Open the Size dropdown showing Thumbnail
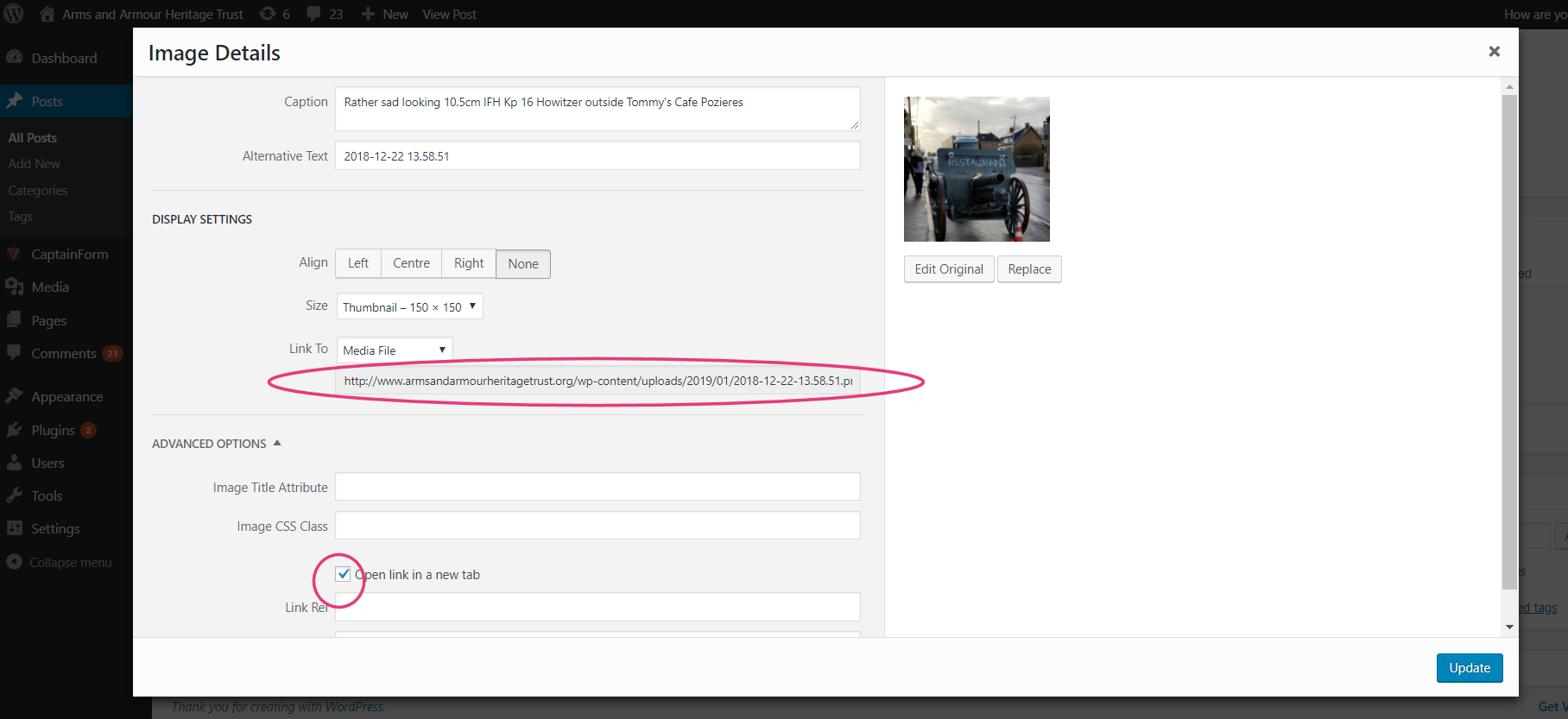The width and height of the screenshot is (1568, 719). [x=409, y=306]
